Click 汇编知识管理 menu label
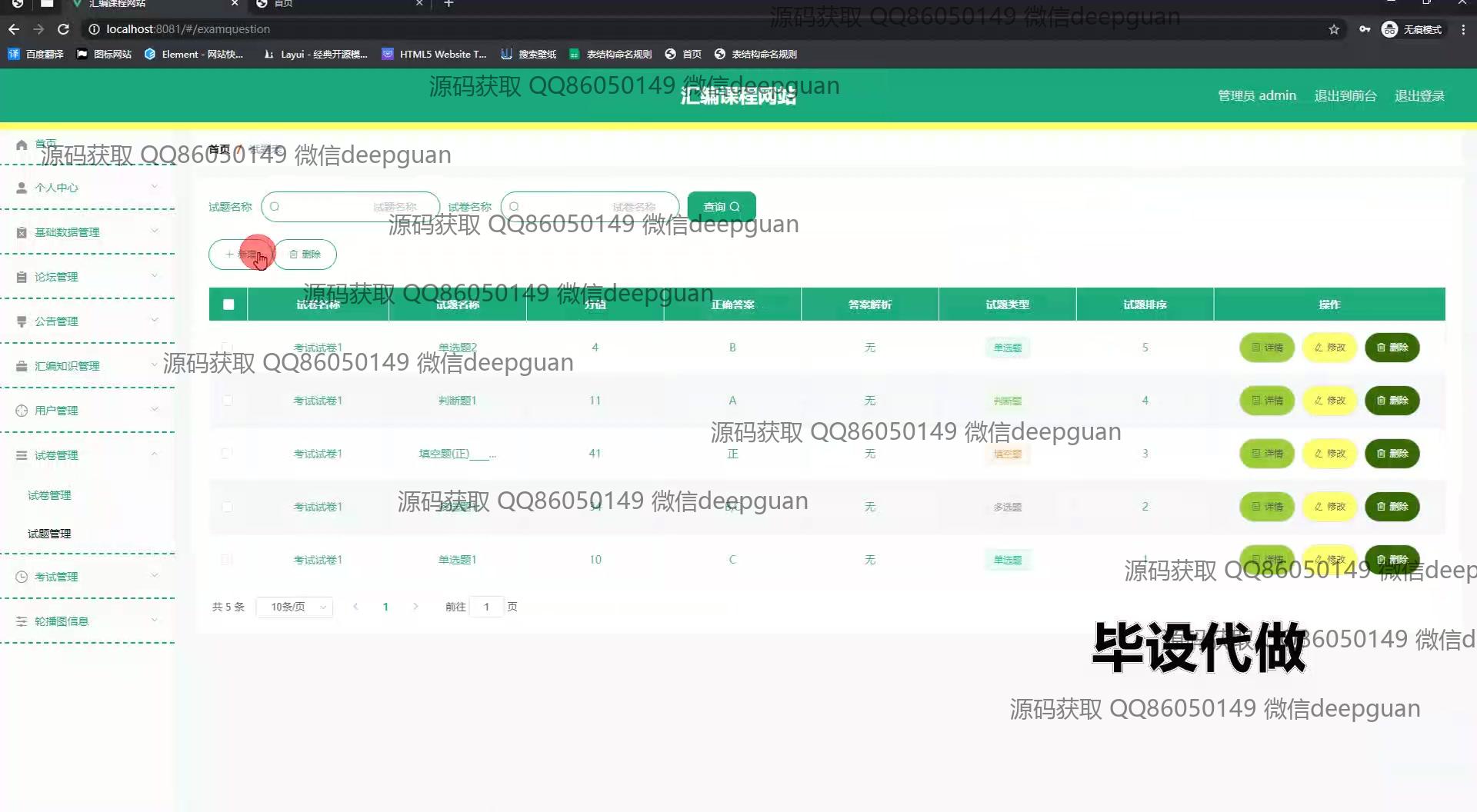1477x812 pixels. (67, 366)
